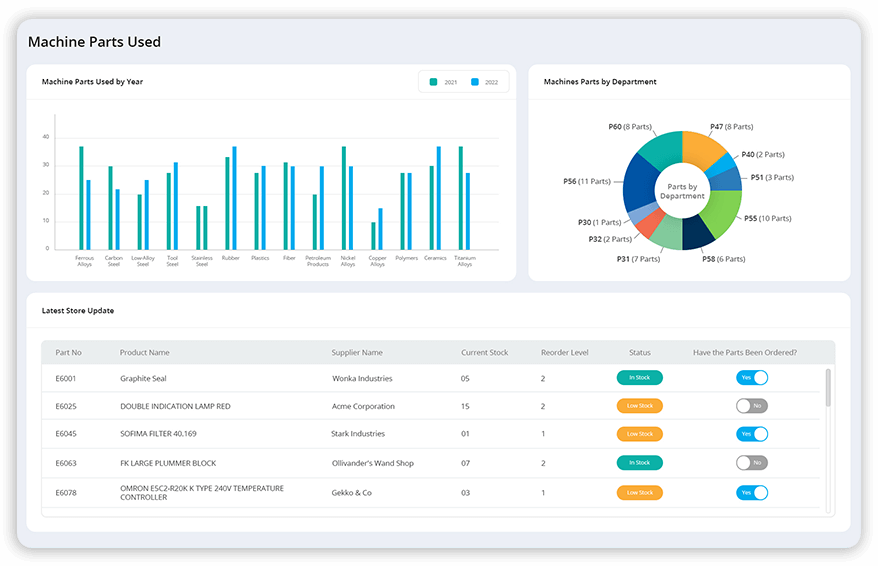Enable ordered toggle for DOUBLE INDICATION LAMP RED
This screenshot has height=566, width=878.
click(x=751, y=406)
